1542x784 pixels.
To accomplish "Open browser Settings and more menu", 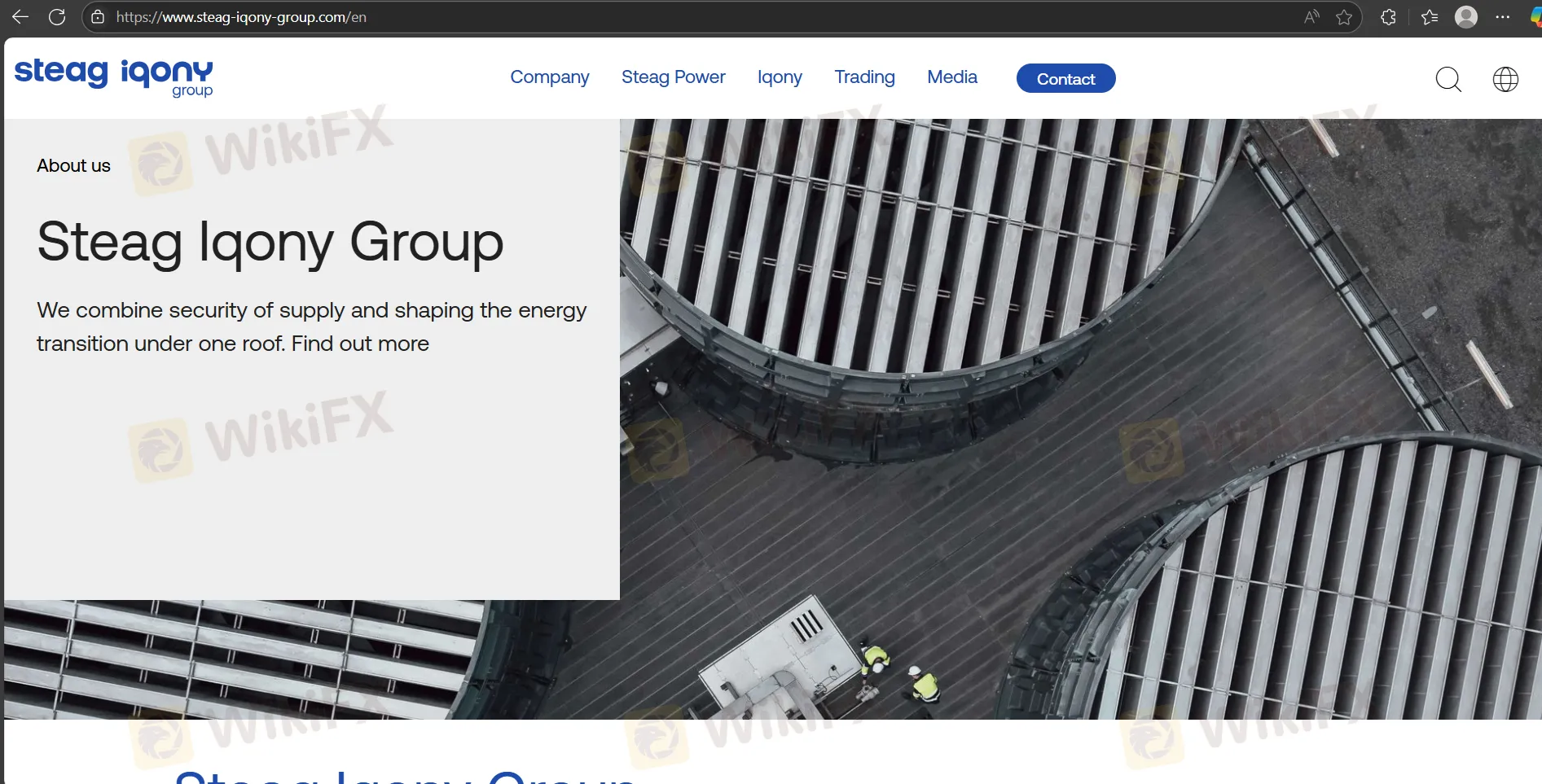I will pyautogui.click(x=1503, y=17).
